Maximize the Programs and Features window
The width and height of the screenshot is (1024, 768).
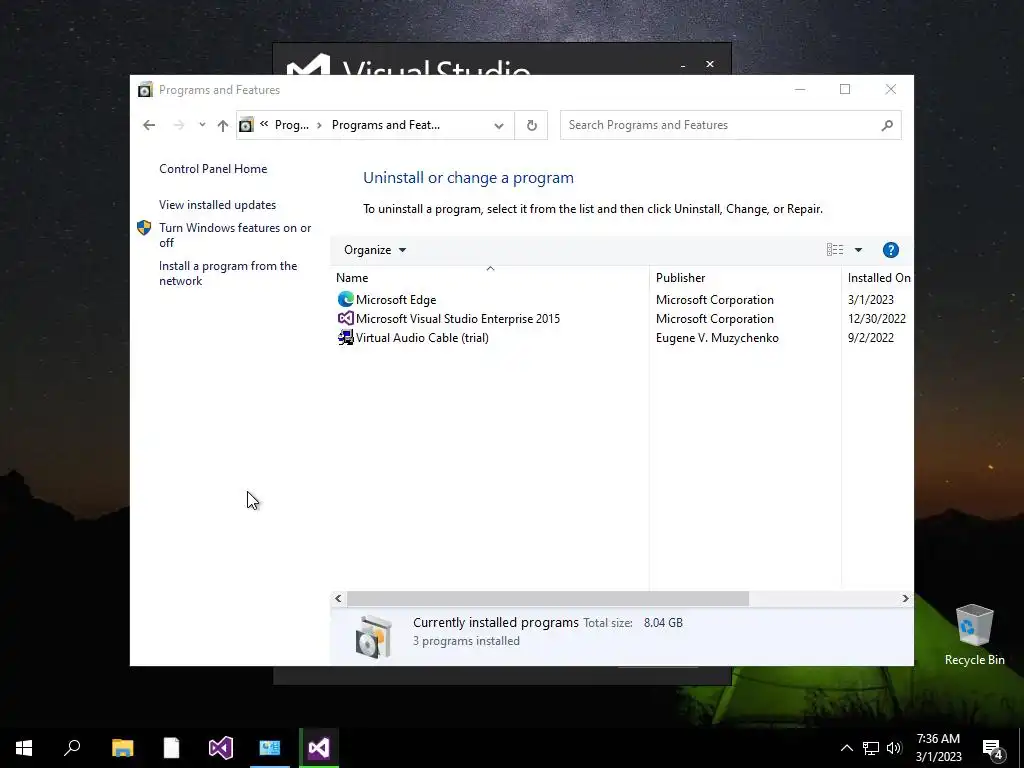tap(844, 89)
